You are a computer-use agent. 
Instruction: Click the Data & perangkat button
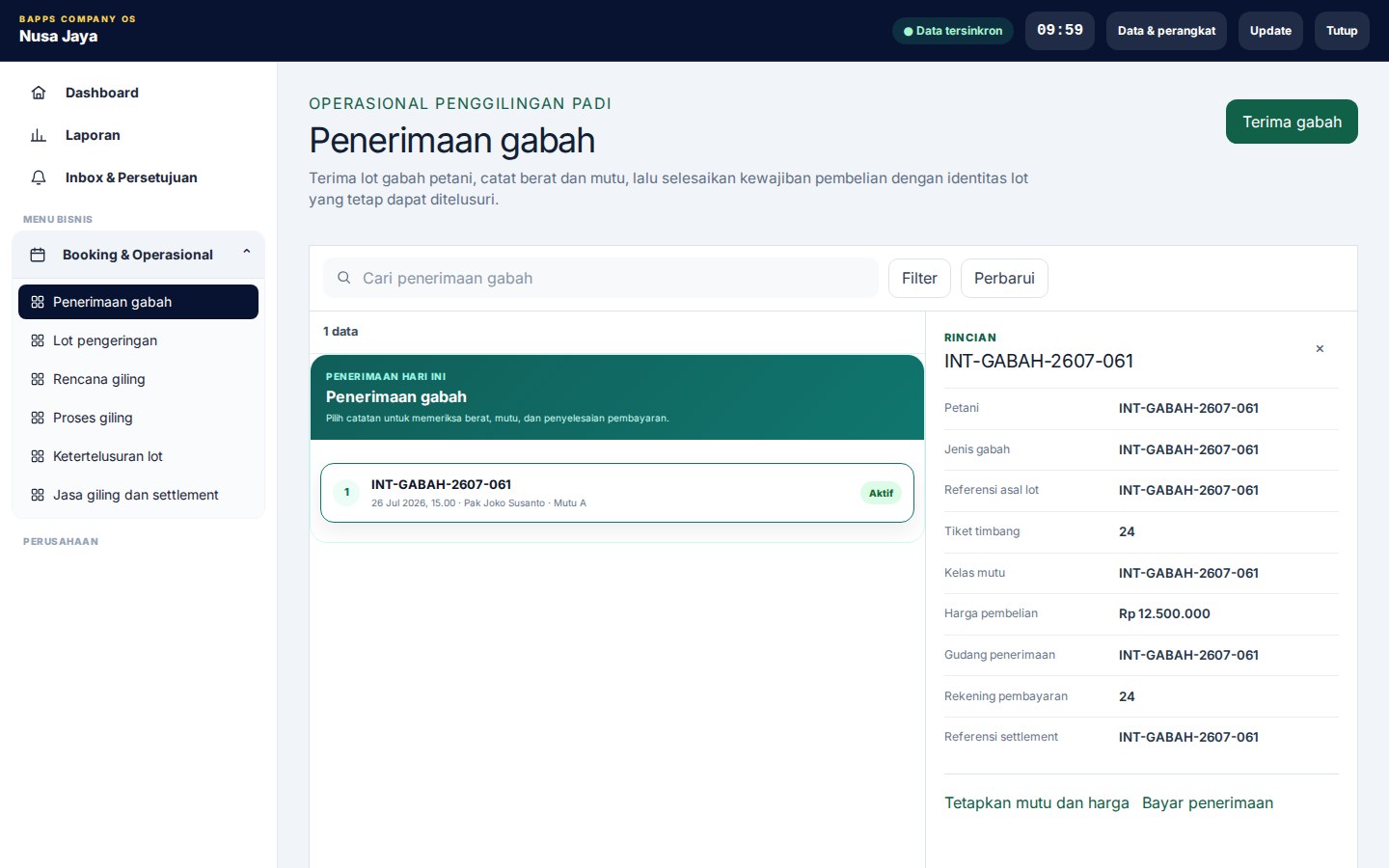(x=1166, y=31)
